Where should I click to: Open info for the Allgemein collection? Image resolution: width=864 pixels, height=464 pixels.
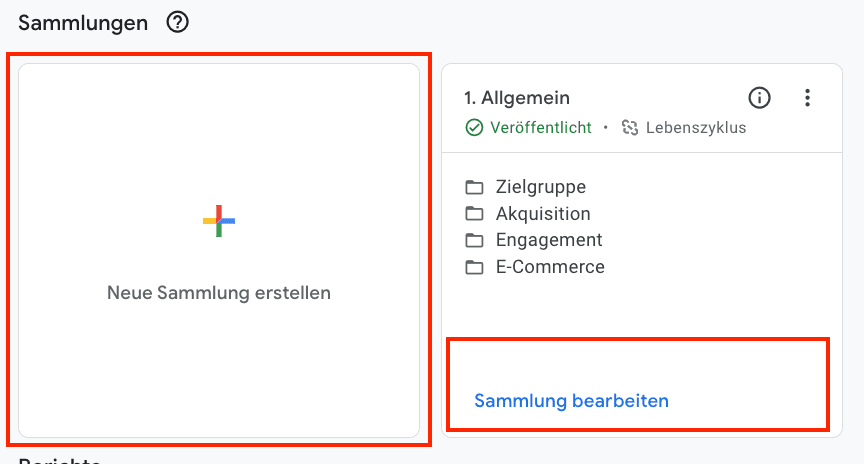759,98
